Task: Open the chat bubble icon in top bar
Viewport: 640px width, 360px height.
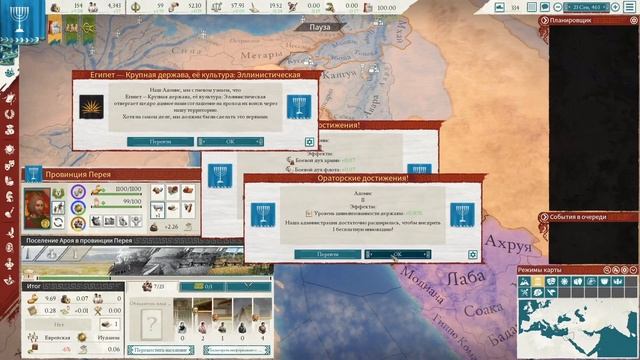Action: 544,7
